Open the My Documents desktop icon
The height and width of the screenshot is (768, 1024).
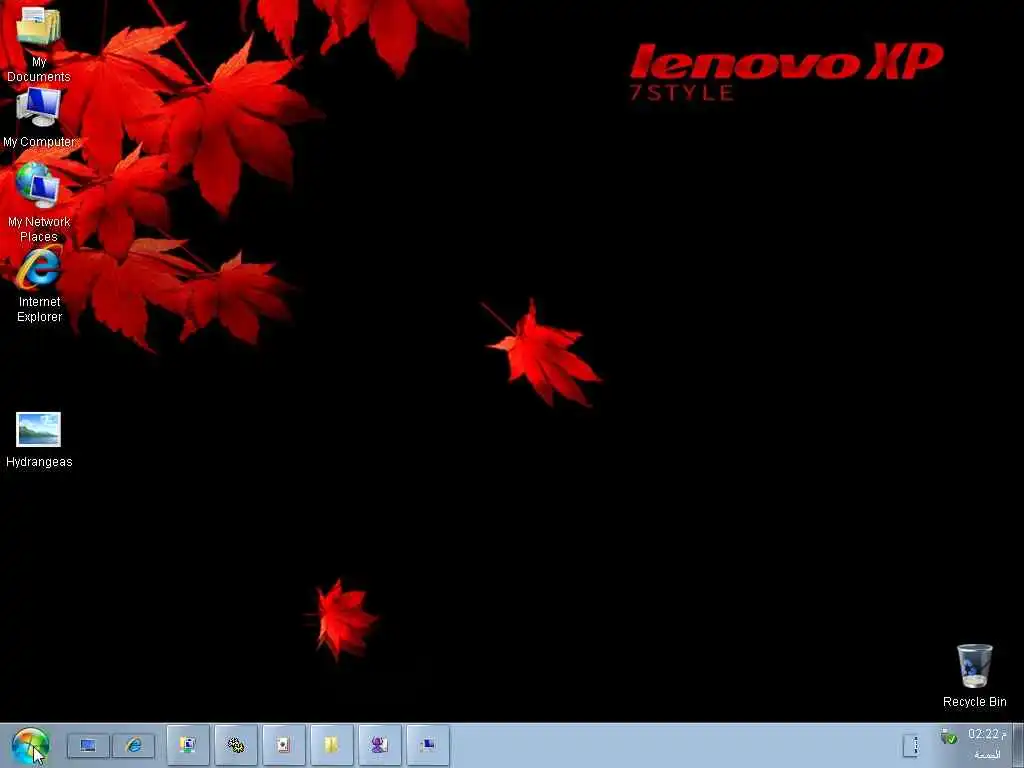coord(39,44)
